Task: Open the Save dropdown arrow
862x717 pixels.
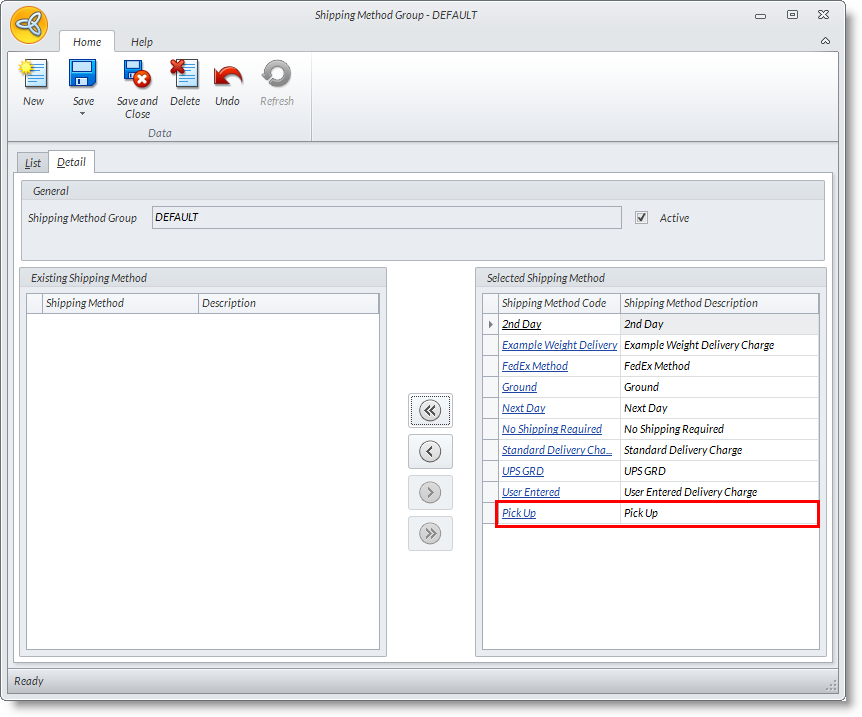Action: (x=83, y=113)
